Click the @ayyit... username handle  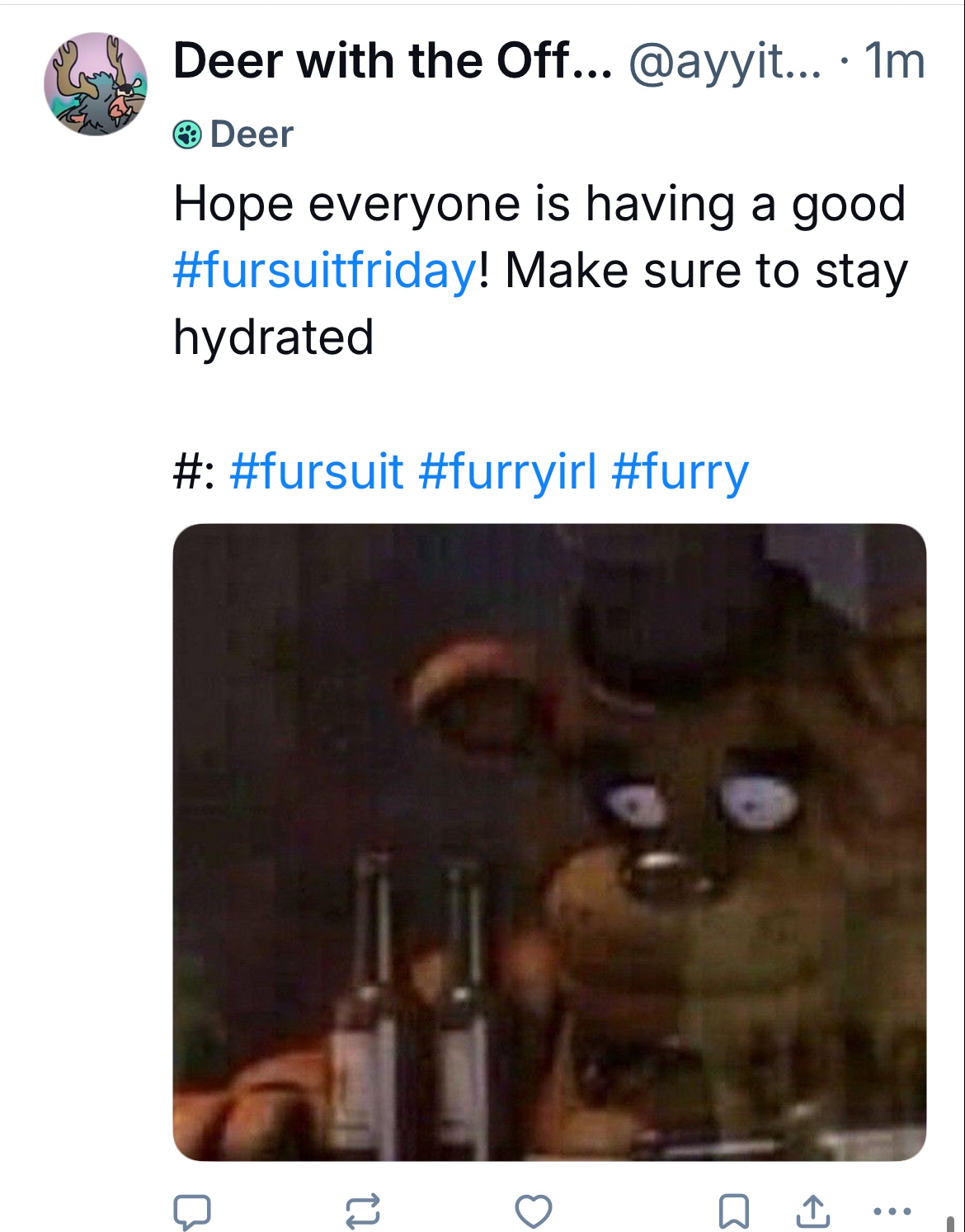(x=725, y=61)
